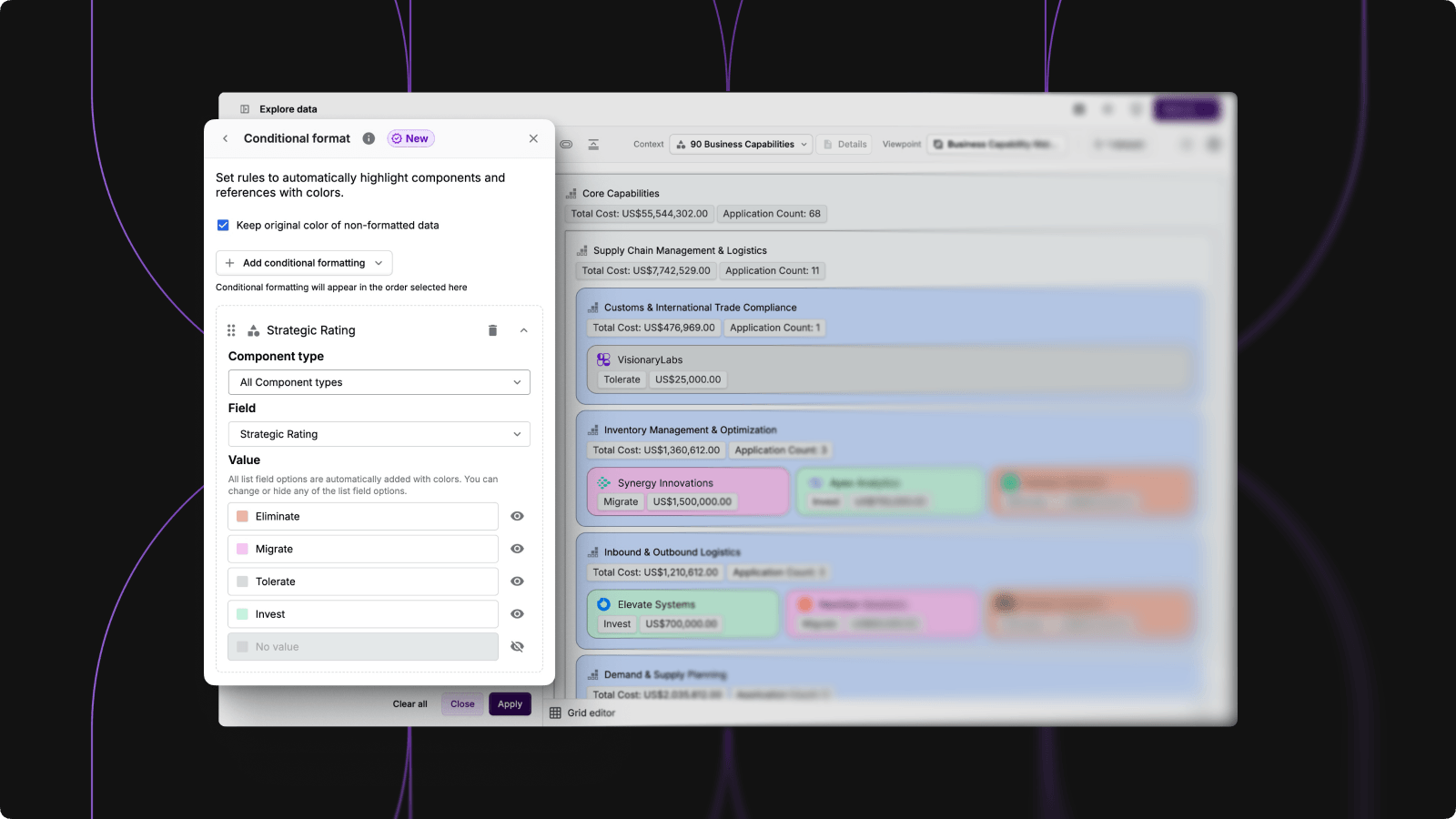Screen dimensions: 1456x819
Task: Open the Add conditional formatting dropdown
Action: coord(304,263)
